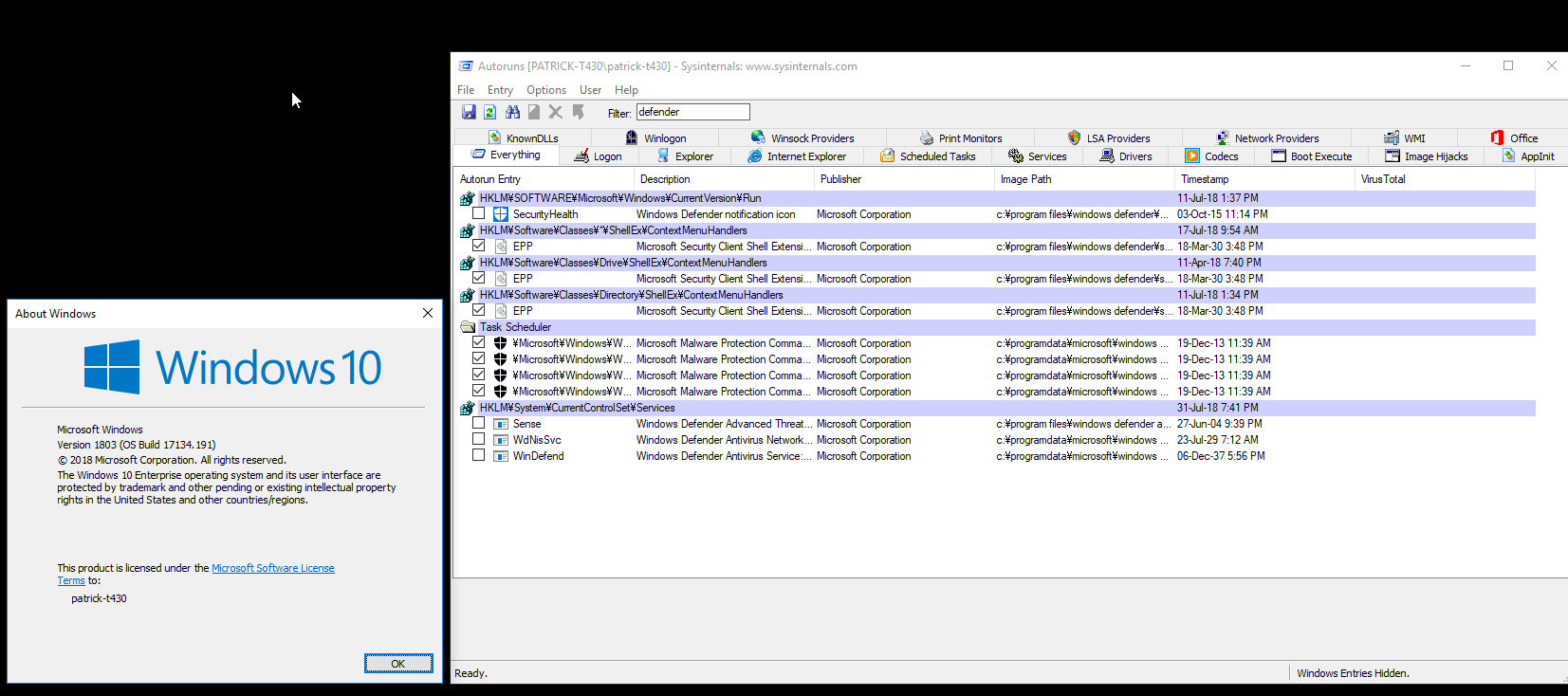This screenshot has width=1568, height=696.
Task: Switch to the WMI tab
Action: click(1405, 138)
